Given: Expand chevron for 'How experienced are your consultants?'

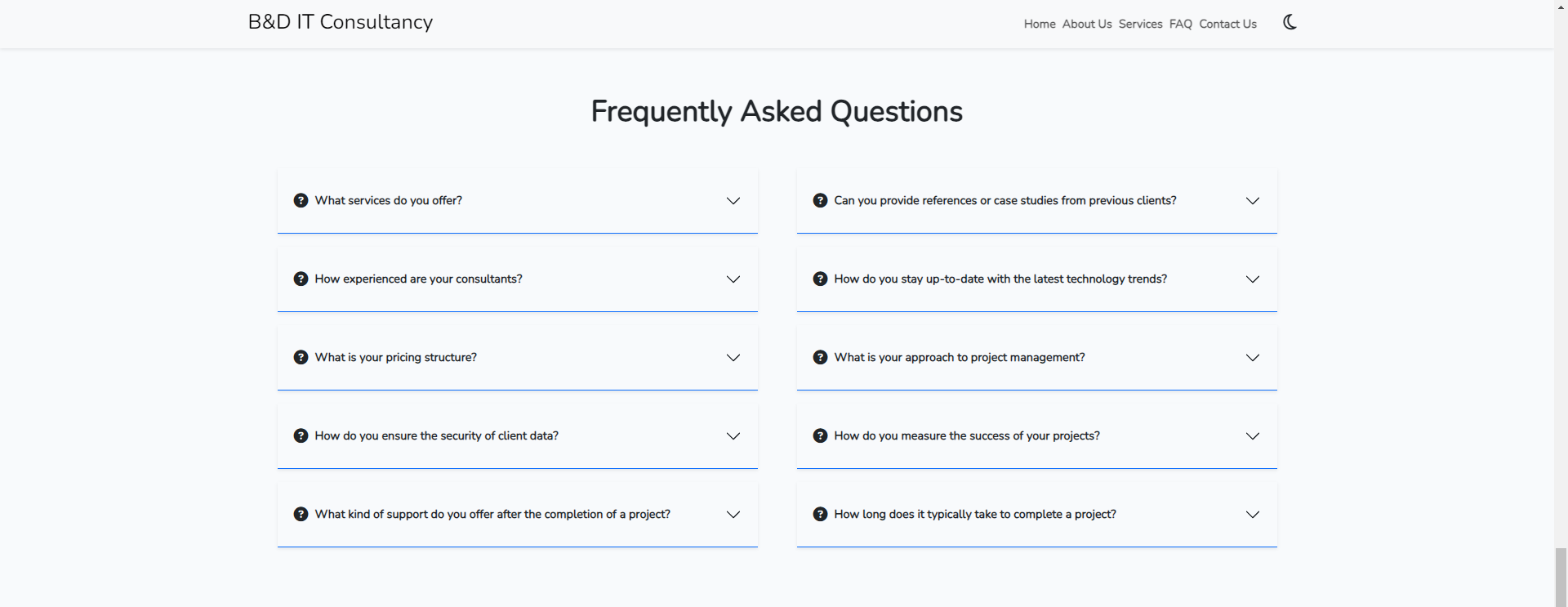Looking at the screenshot, I should (733, 279).
